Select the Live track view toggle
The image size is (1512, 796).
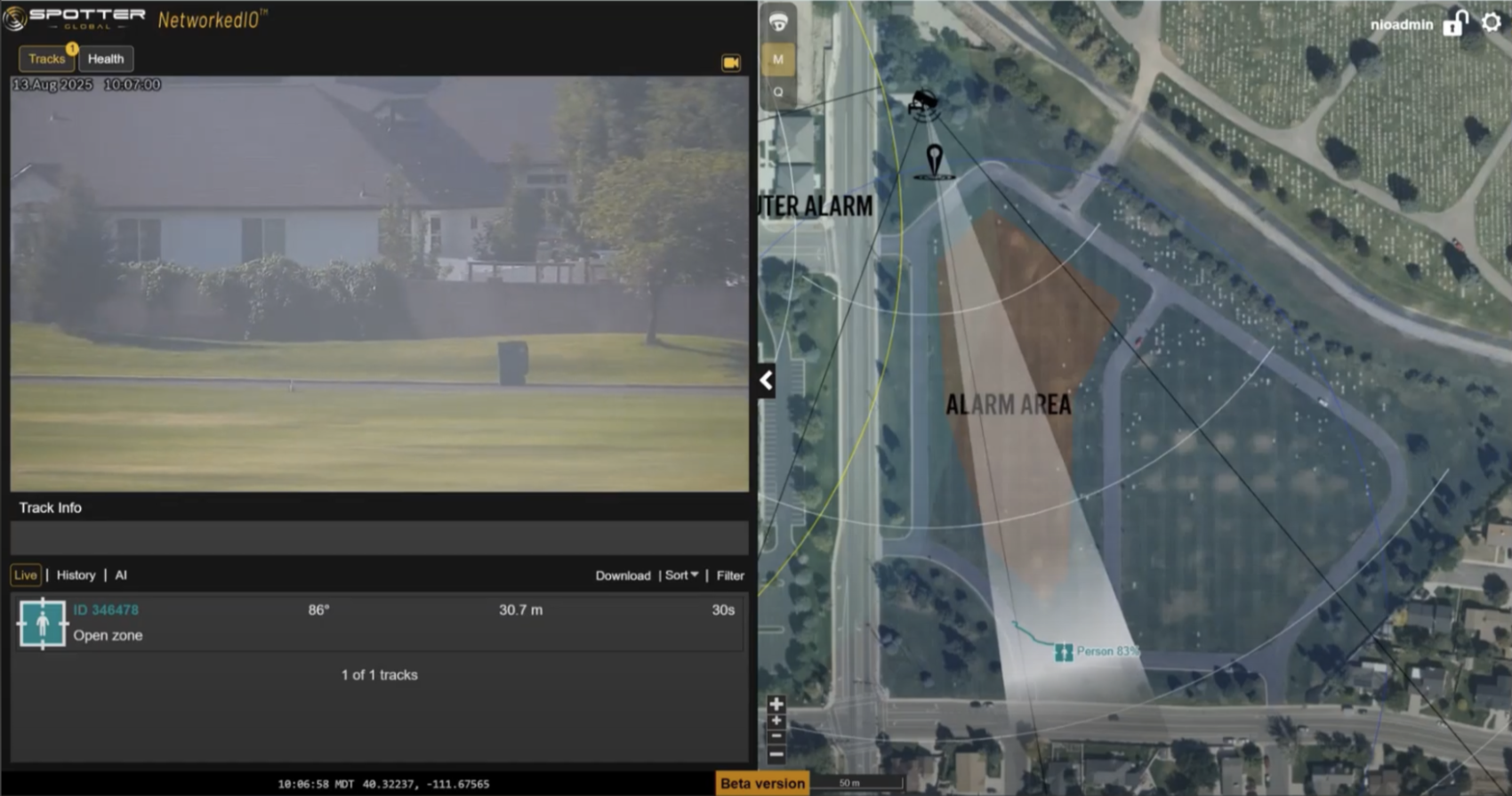(26, 575)
